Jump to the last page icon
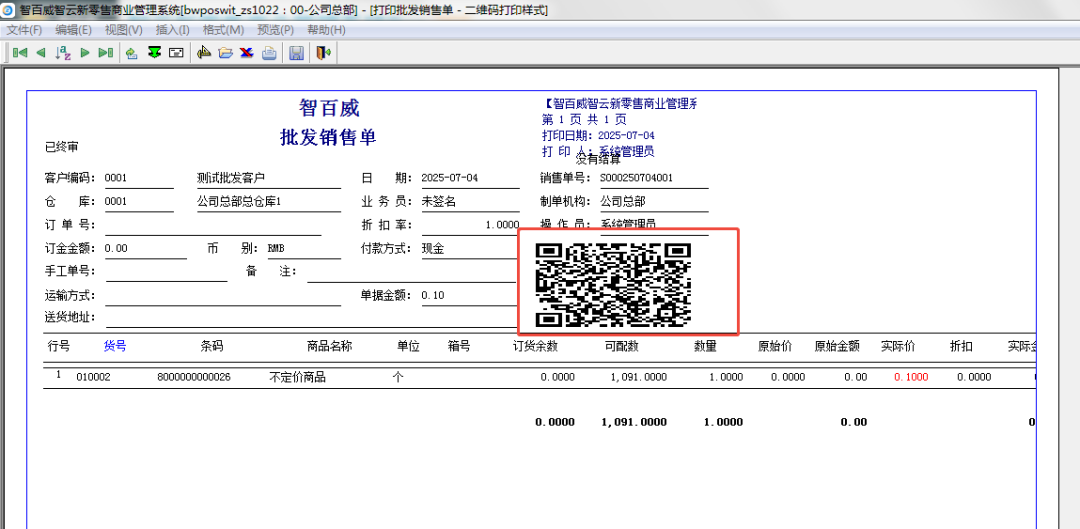The width and height of the screenshot is (1080, 529). pos(105,52)
